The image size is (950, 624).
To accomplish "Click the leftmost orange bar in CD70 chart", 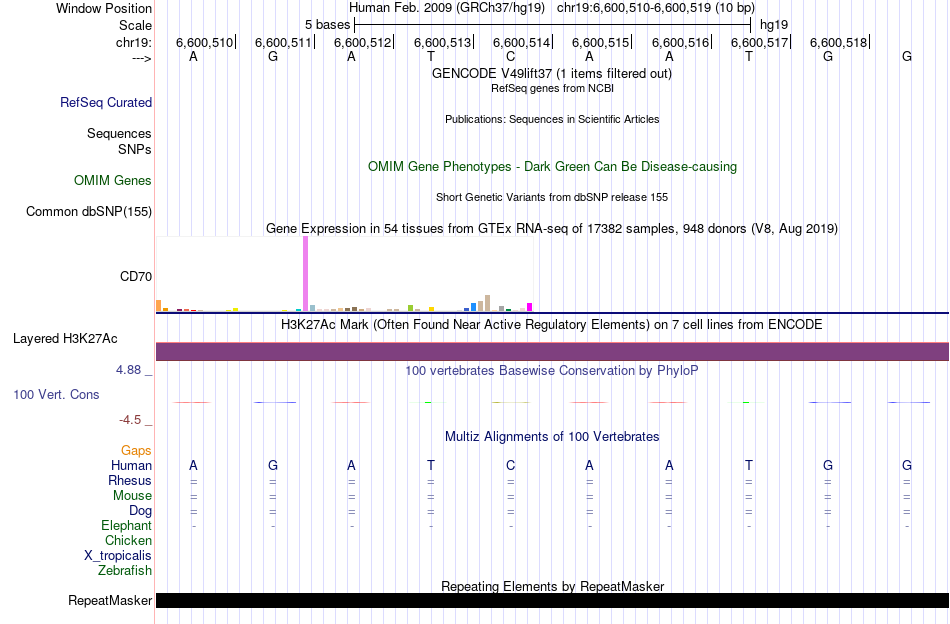I will [x=159, y=305].
